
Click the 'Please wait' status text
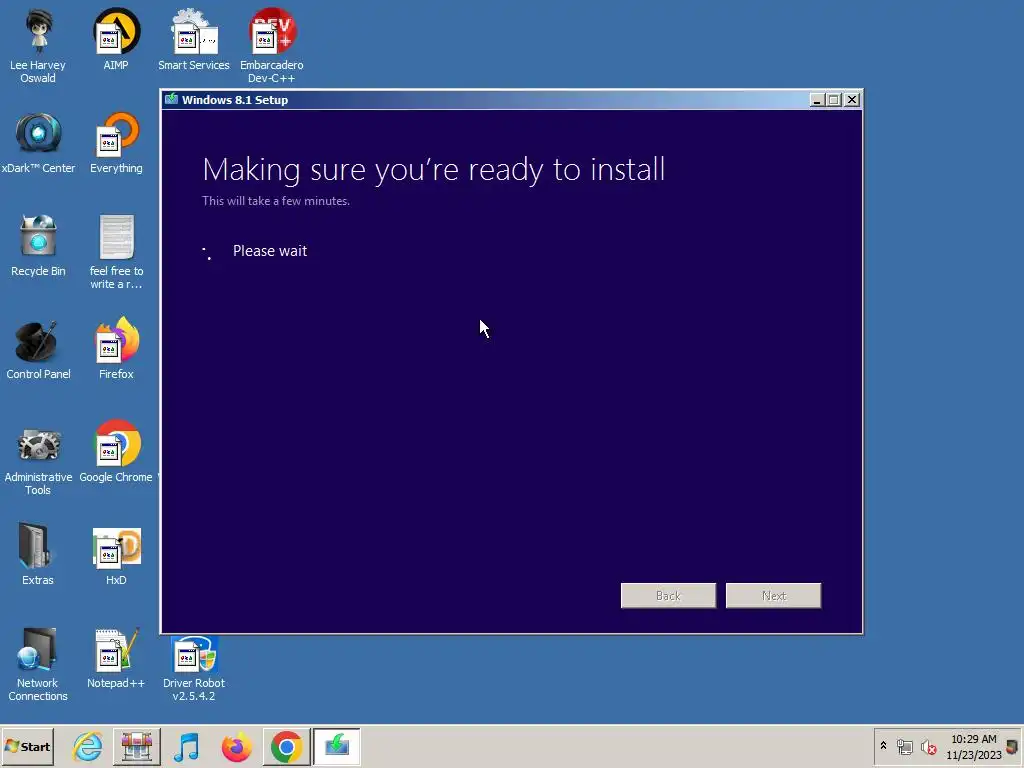270,251
